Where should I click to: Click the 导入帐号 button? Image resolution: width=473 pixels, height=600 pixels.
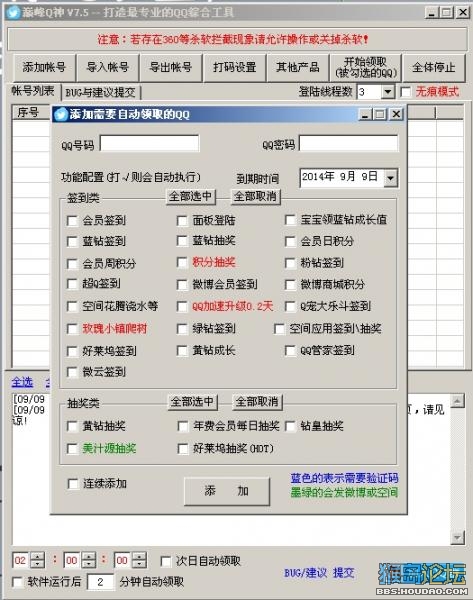108,68
